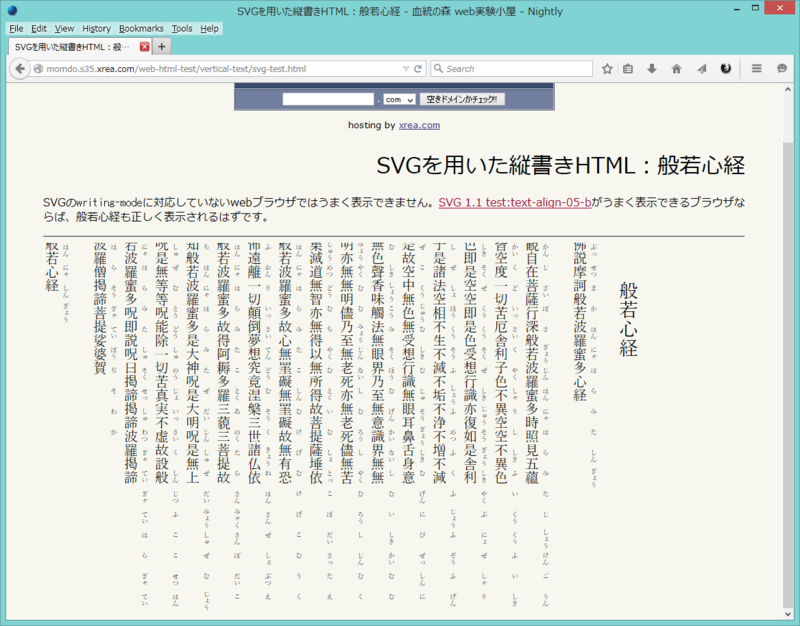Image resolution: width=800 pixels, height=626 pixels.
Task: Click the domain name input field
Action: pos(328,99)
